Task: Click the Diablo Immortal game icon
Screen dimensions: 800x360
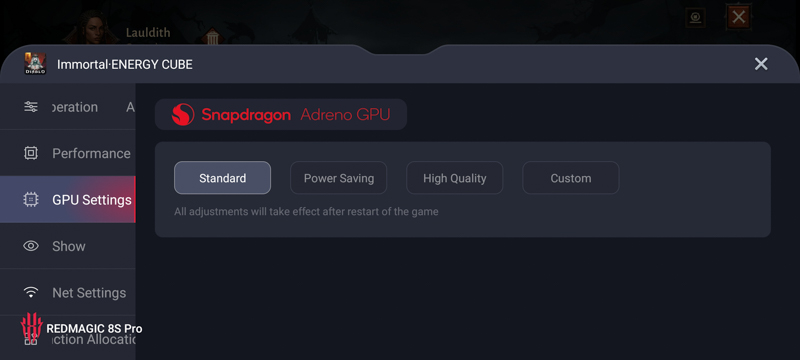Action: pyautogui.click(x=35, y=64)
